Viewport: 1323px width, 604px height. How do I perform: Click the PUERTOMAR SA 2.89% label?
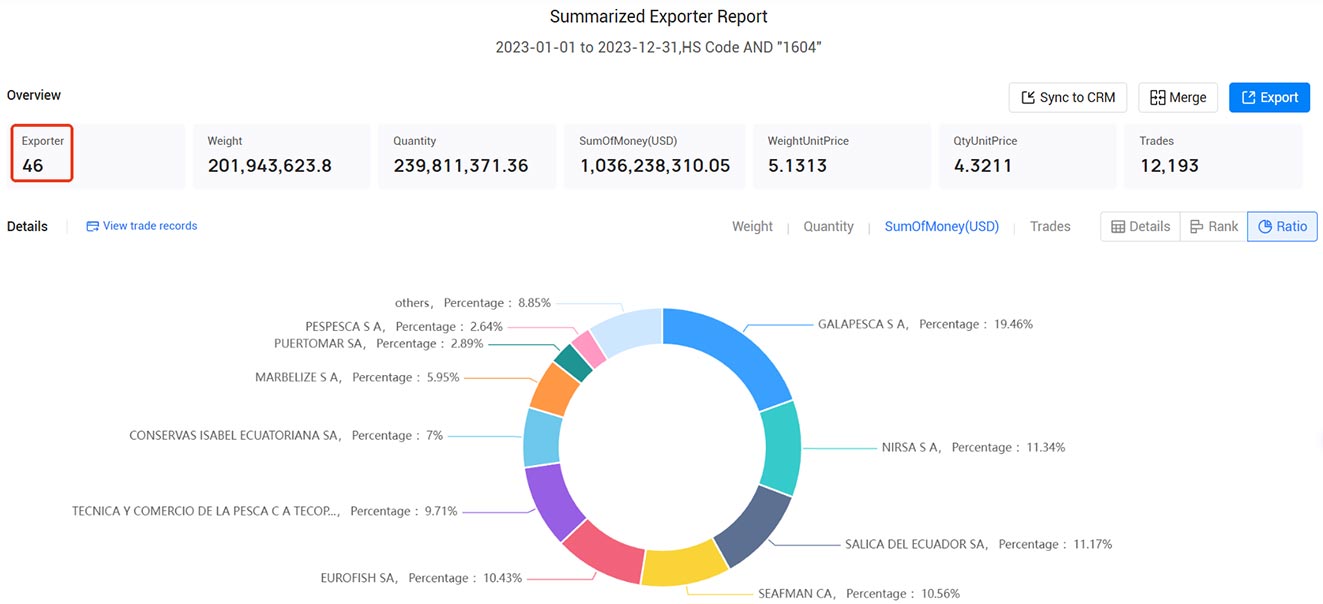tap(378, 343)
